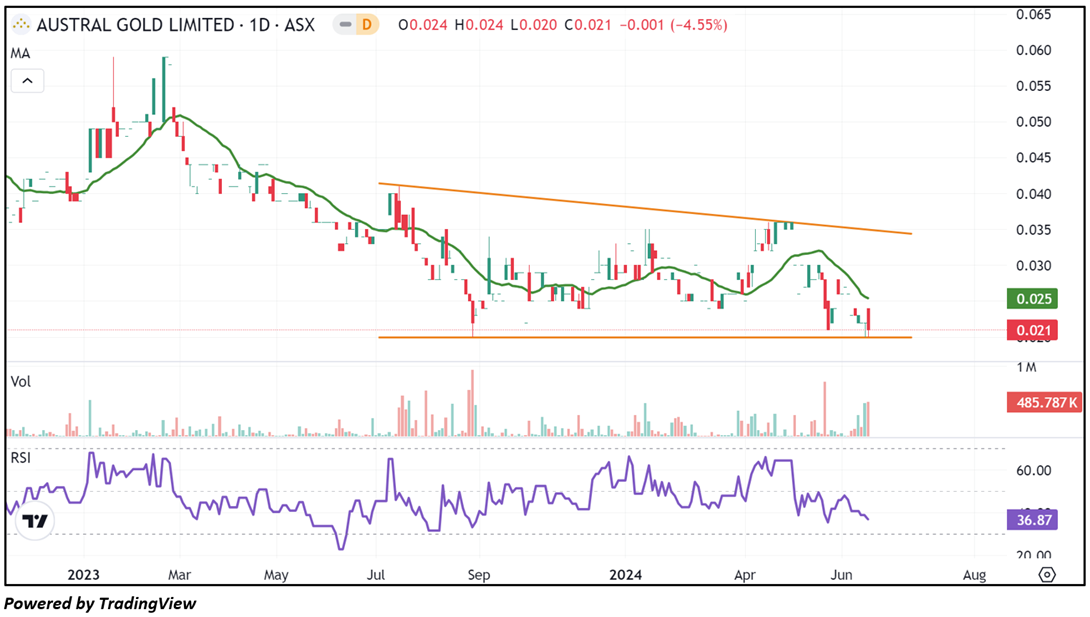Click the Aug time axis label
1090x617 pixels.
[x=974, y=575]
